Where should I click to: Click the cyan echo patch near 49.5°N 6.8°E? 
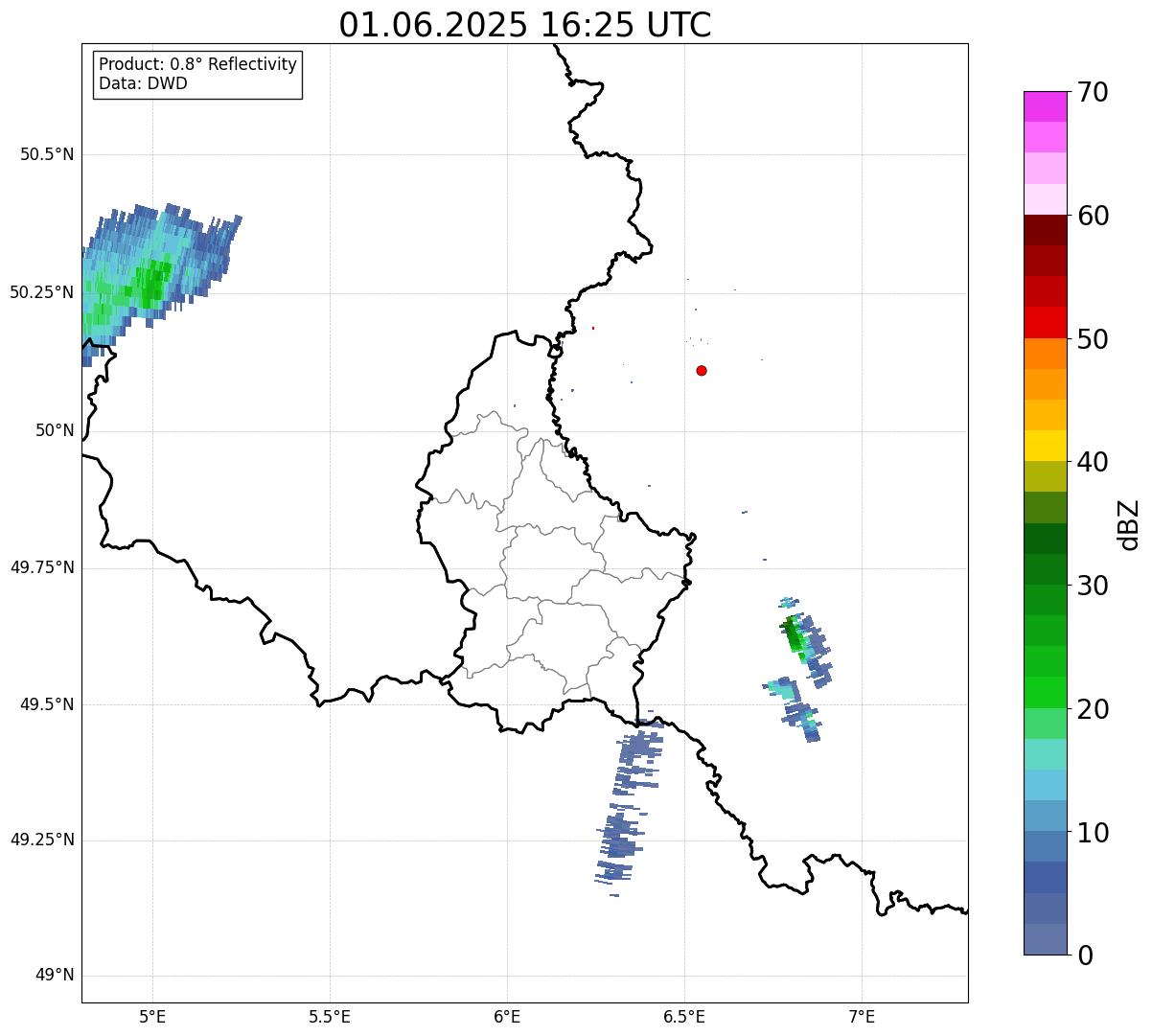click(x=784, y=689)
